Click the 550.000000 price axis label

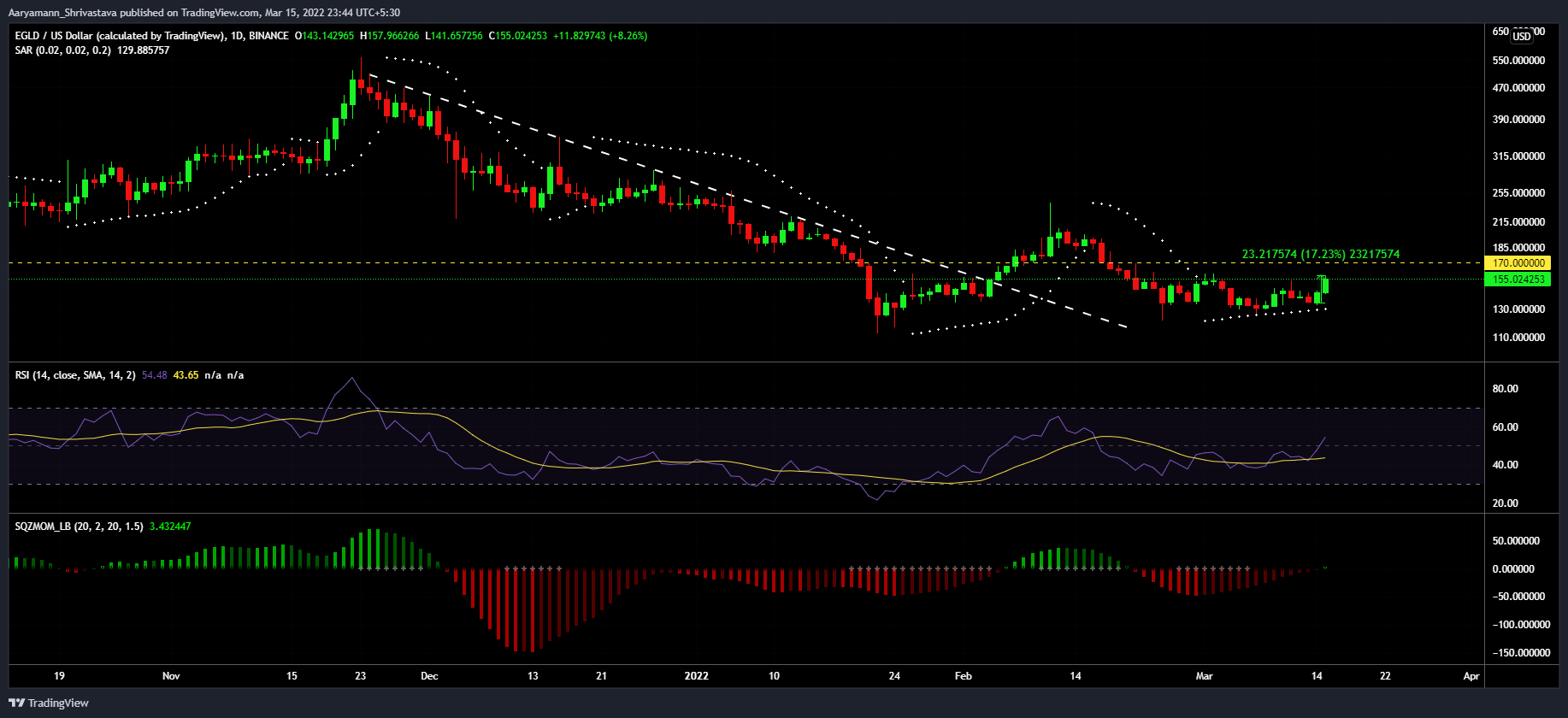coord(1518,61)
